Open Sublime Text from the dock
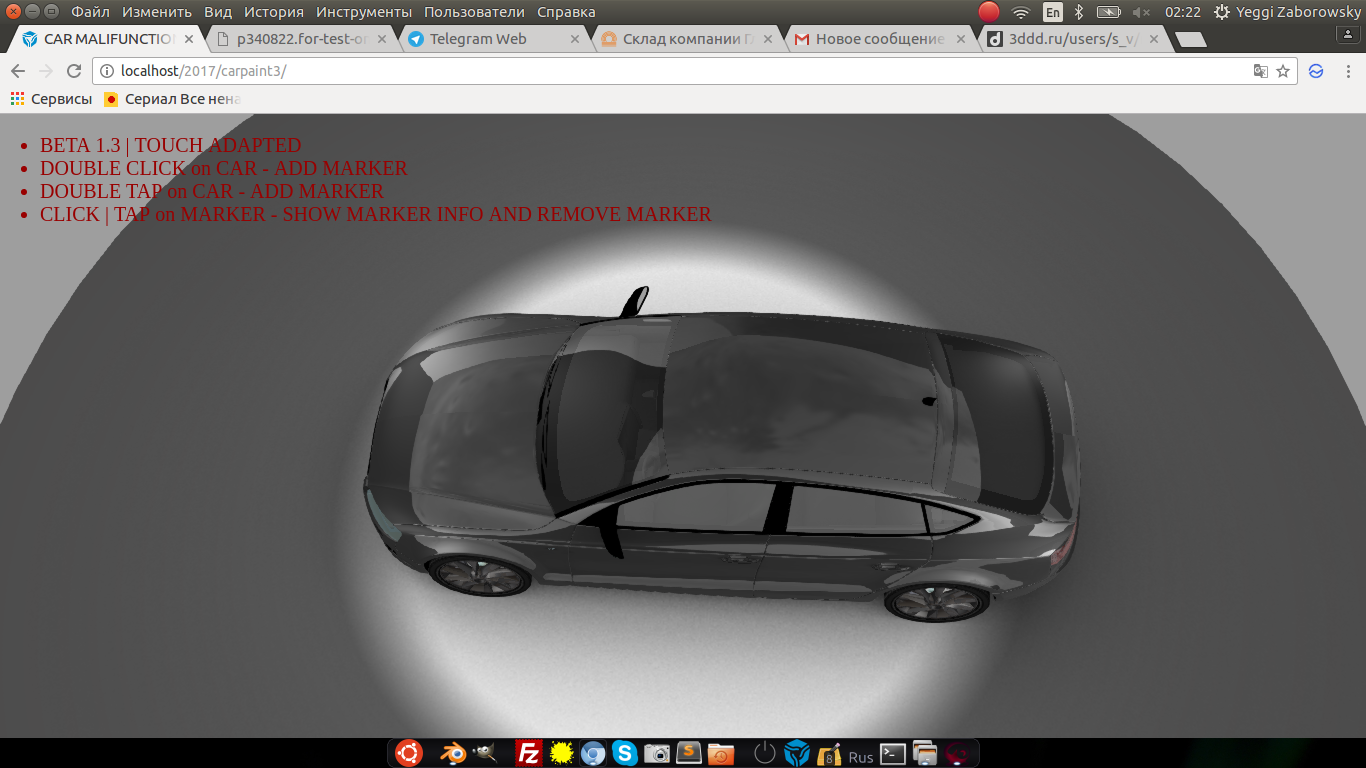Viewport: 1366px width, 768px height. click(x=689, y=753)
